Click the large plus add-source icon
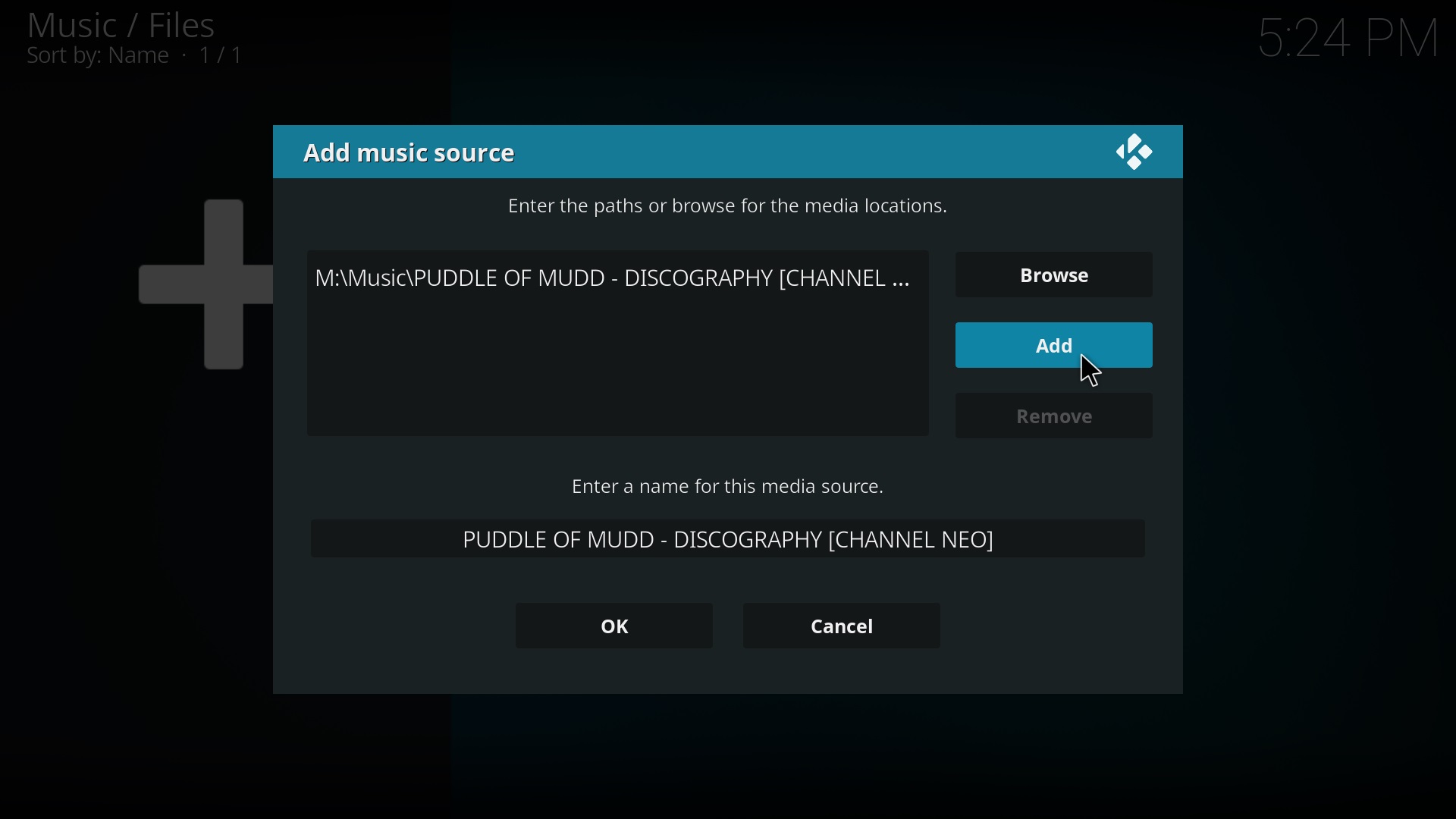Viewport: 1456px width, 819px height. coord(206,284)
